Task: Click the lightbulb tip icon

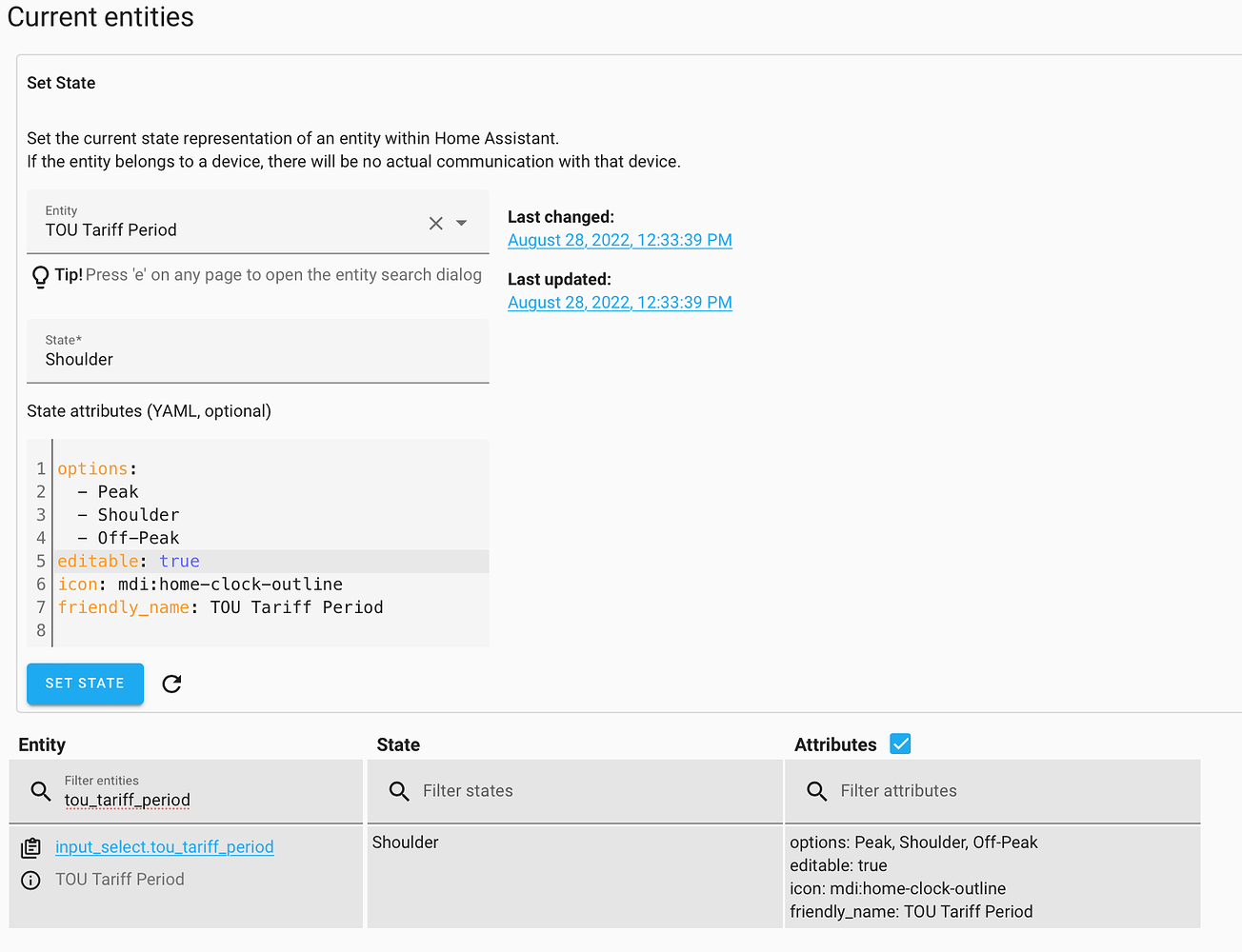Action: tap(39, 275)
